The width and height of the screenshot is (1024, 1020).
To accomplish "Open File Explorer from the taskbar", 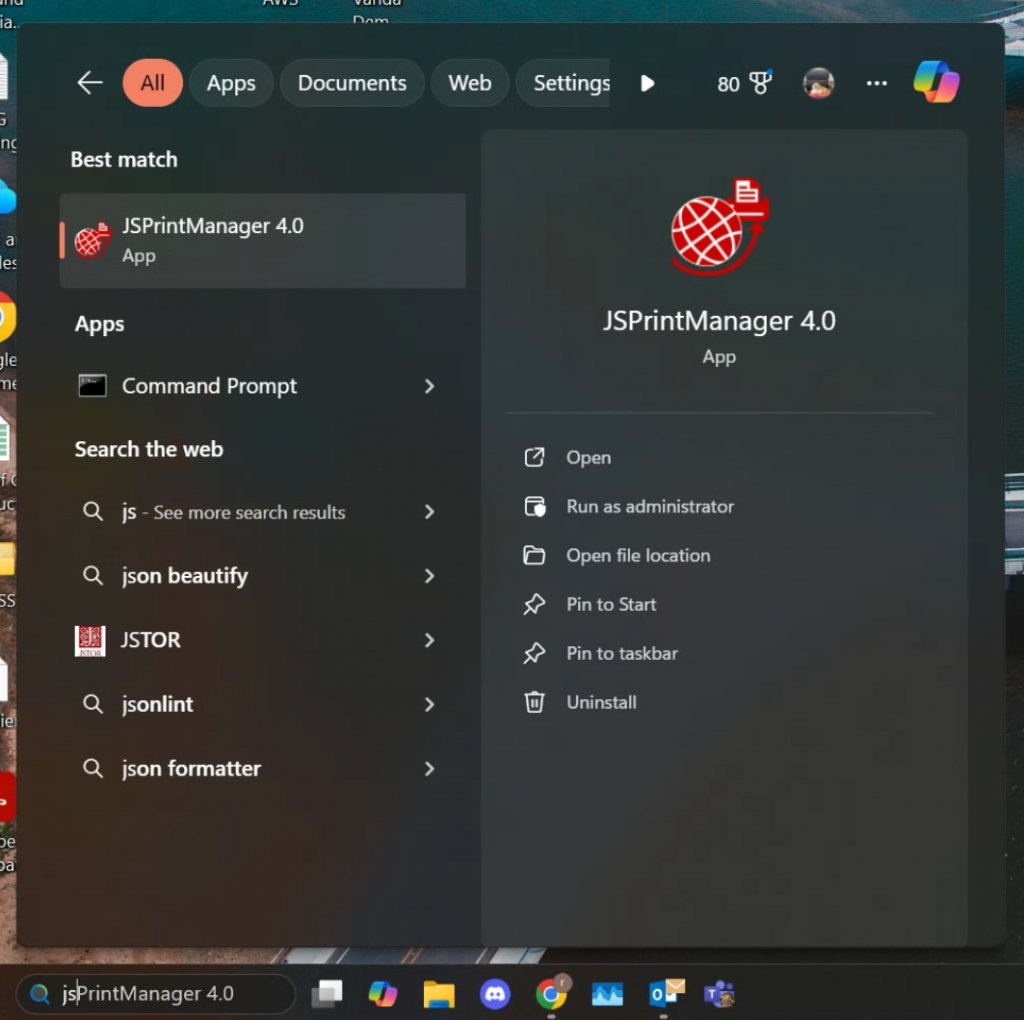I will pos(438,993).
